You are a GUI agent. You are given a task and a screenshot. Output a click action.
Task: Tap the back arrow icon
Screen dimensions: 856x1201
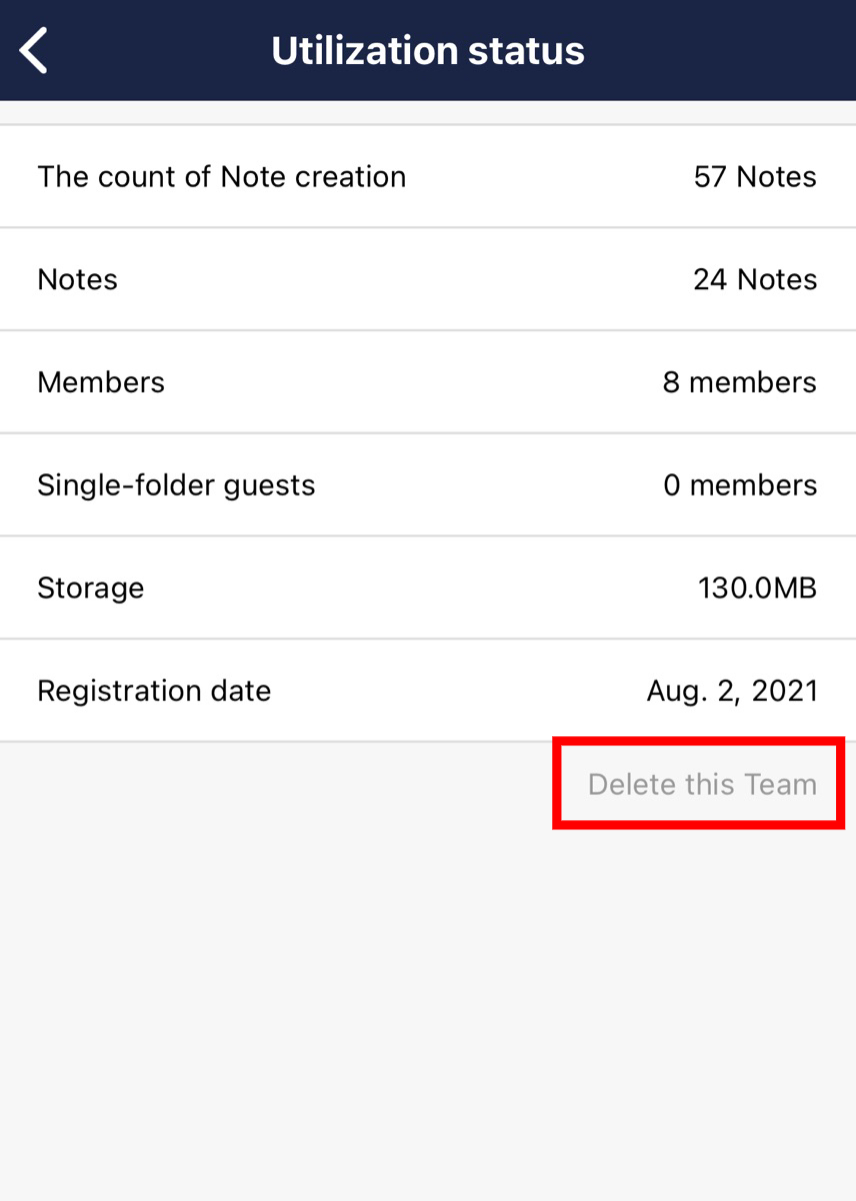coord(34,51)
